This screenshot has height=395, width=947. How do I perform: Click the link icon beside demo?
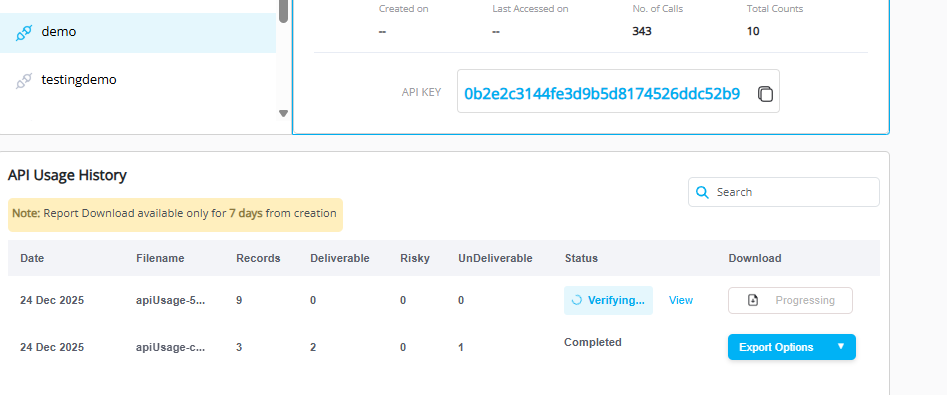tap(24, 33)
